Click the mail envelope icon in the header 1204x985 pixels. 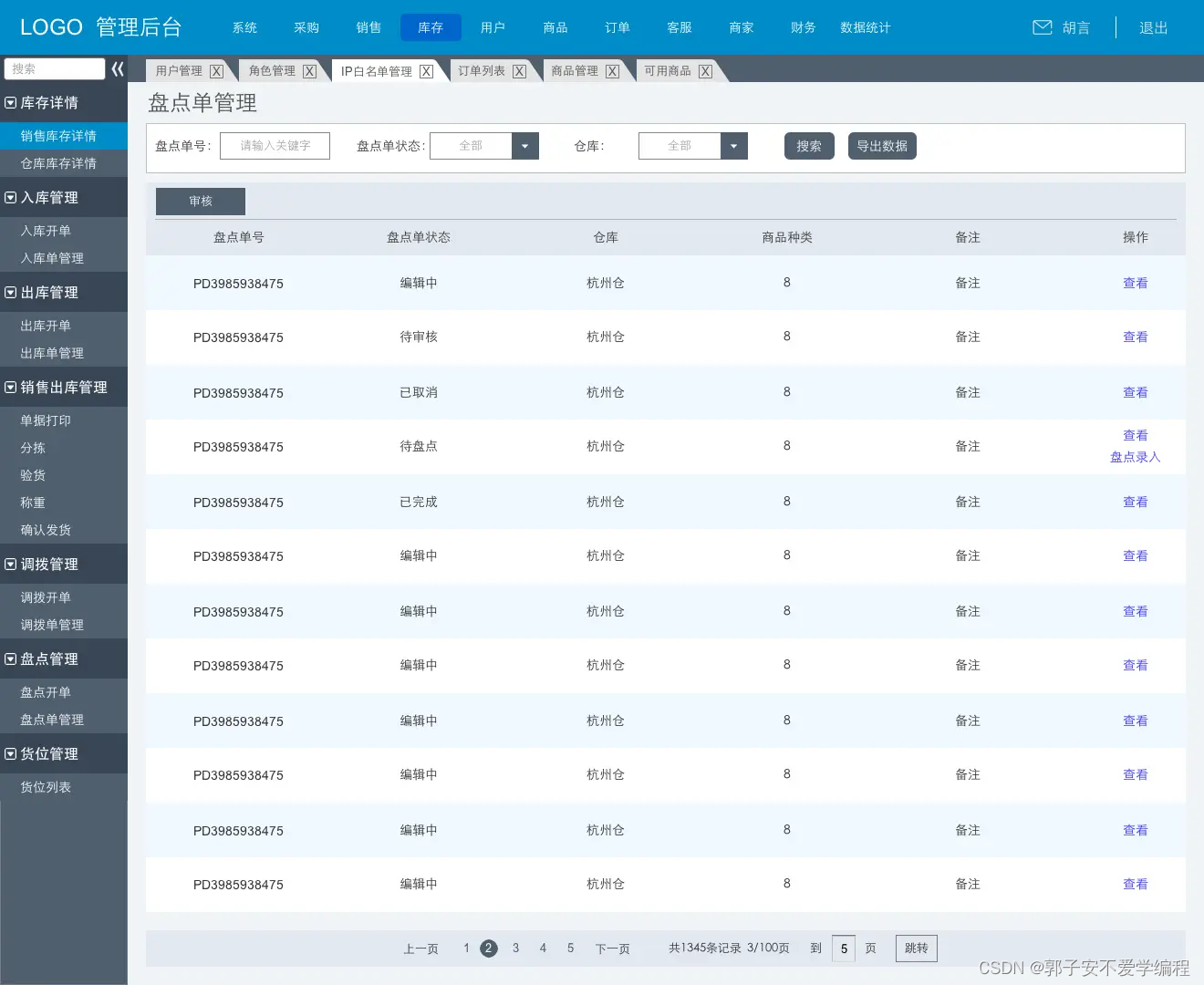click(x=1042, y=27)
